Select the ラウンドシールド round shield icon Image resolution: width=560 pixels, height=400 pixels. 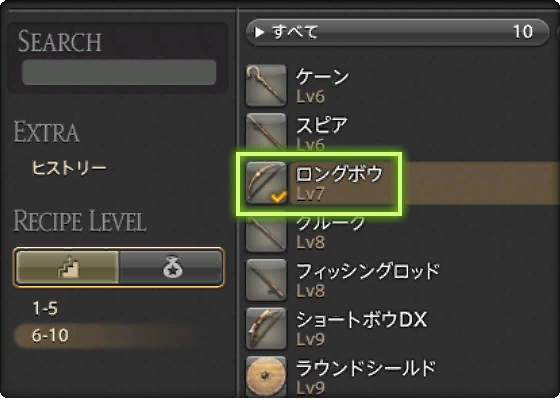click(x=266, y=376)
